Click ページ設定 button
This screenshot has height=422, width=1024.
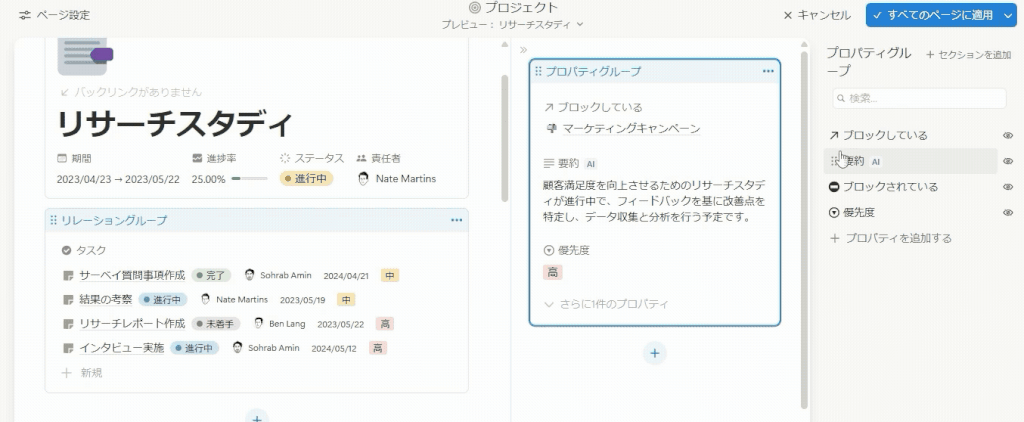(x=54, y=14)
